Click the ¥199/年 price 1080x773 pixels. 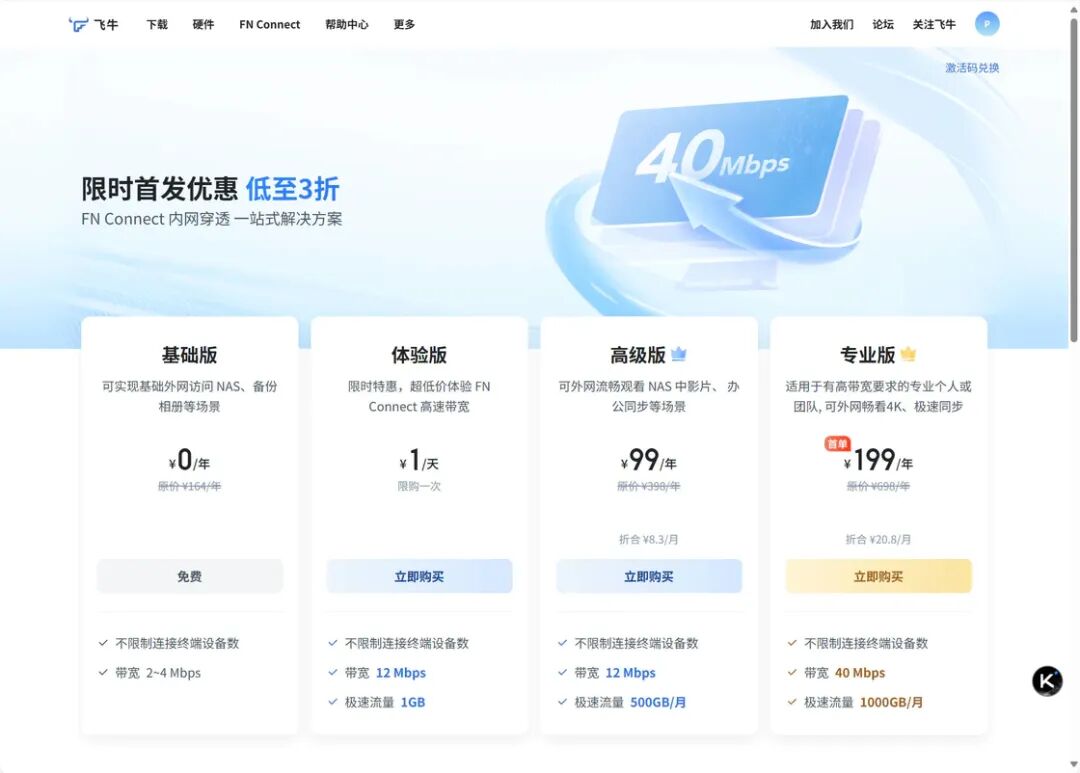[878, 460]
